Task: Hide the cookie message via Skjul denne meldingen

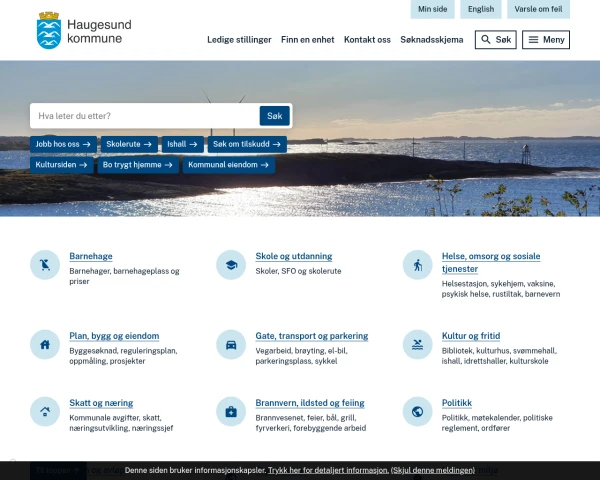Action: point(433,469)
